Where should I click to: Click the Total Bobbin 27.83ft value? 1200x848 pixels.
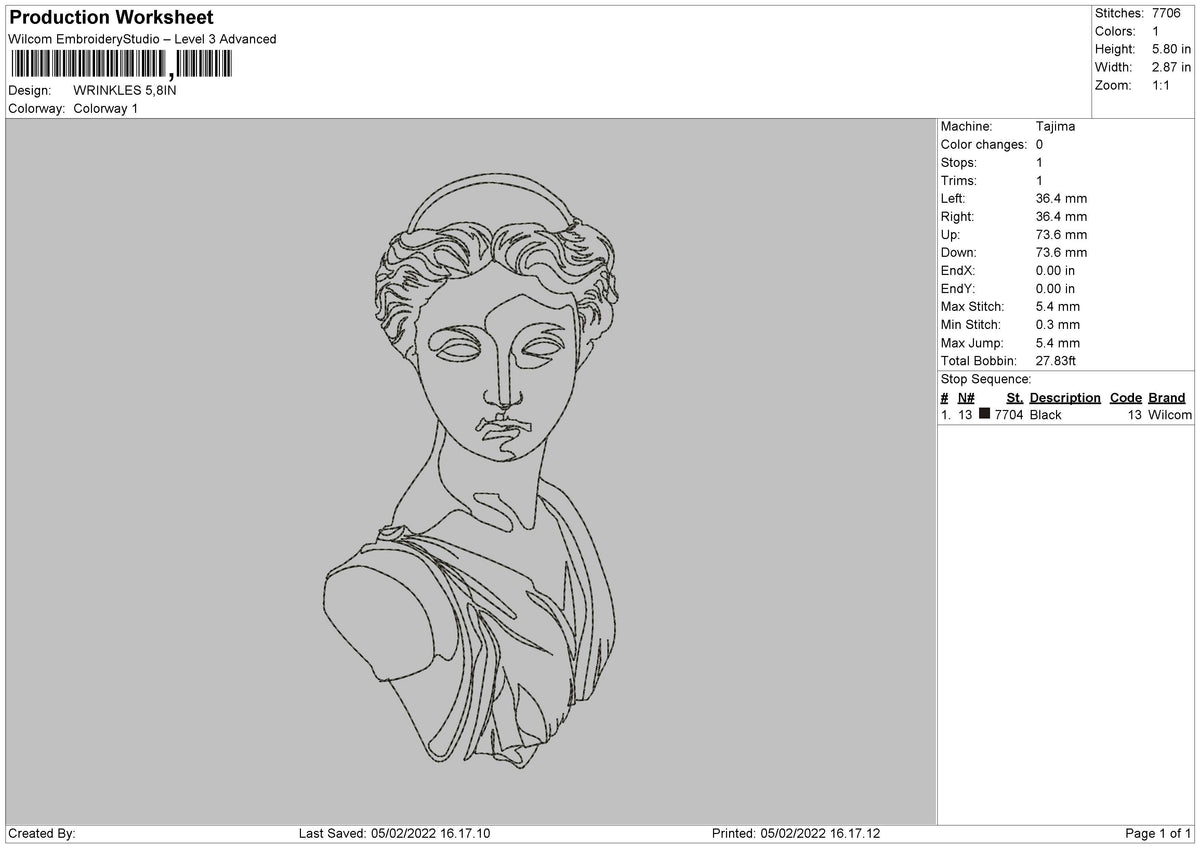coord(1058,360)
